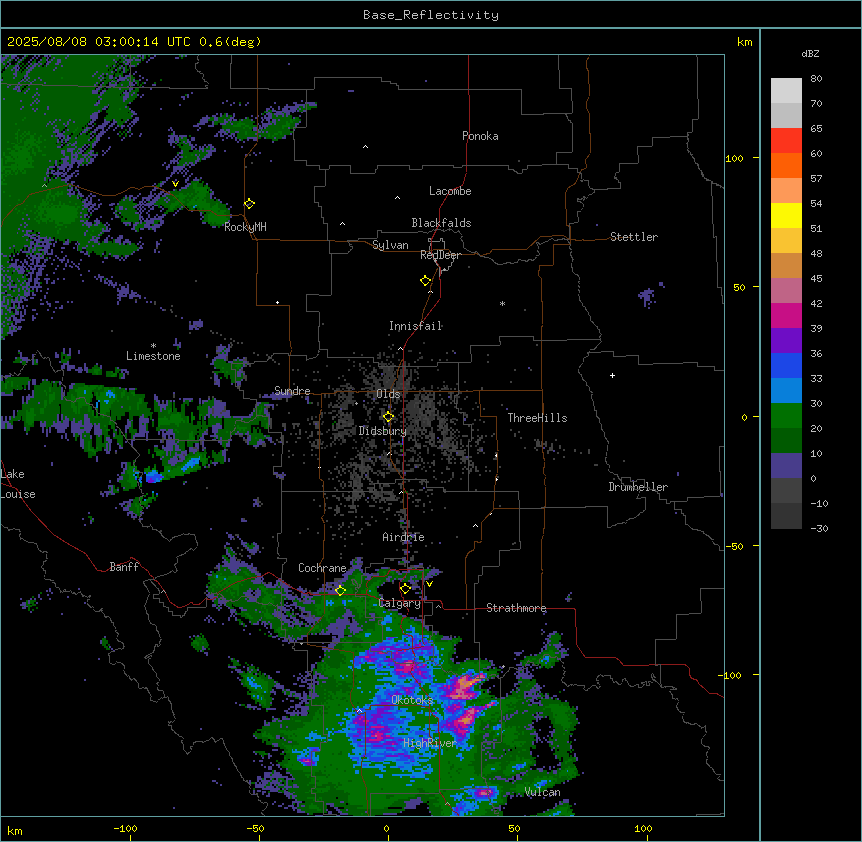Click the yellow diamond marker below Cochrane
Image resolution: width=862 pixels, height=842 pixels.
[x=340, y=590]
